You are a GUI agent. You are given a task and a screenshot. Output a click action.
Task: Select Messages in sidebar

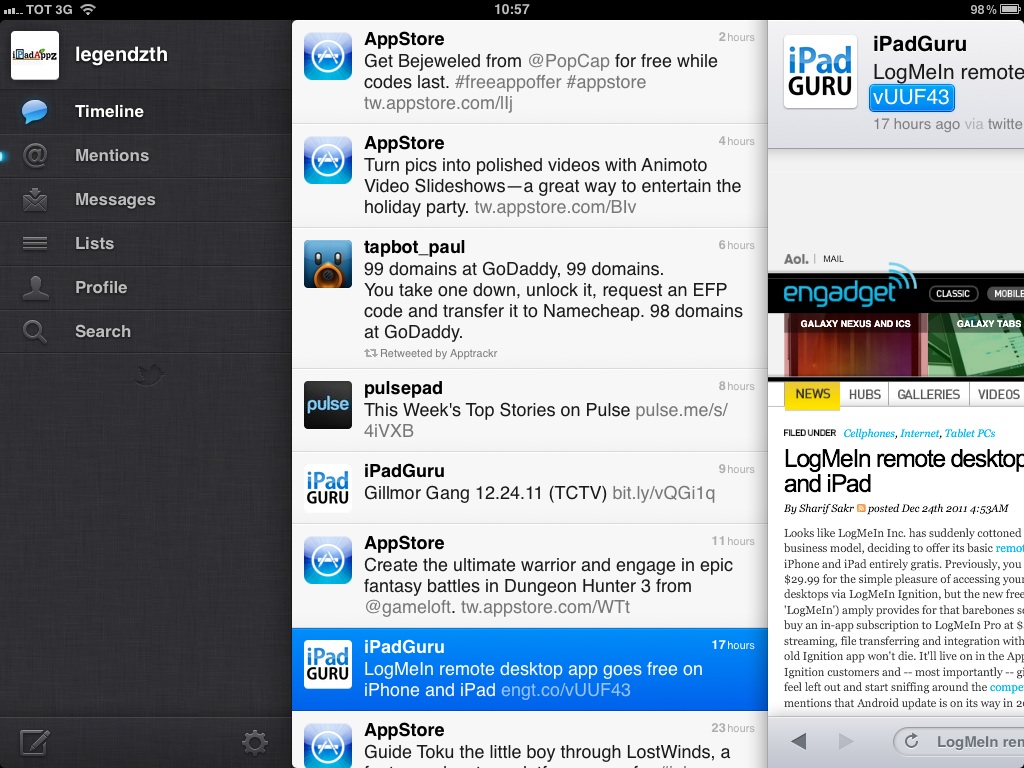[146, 199]
